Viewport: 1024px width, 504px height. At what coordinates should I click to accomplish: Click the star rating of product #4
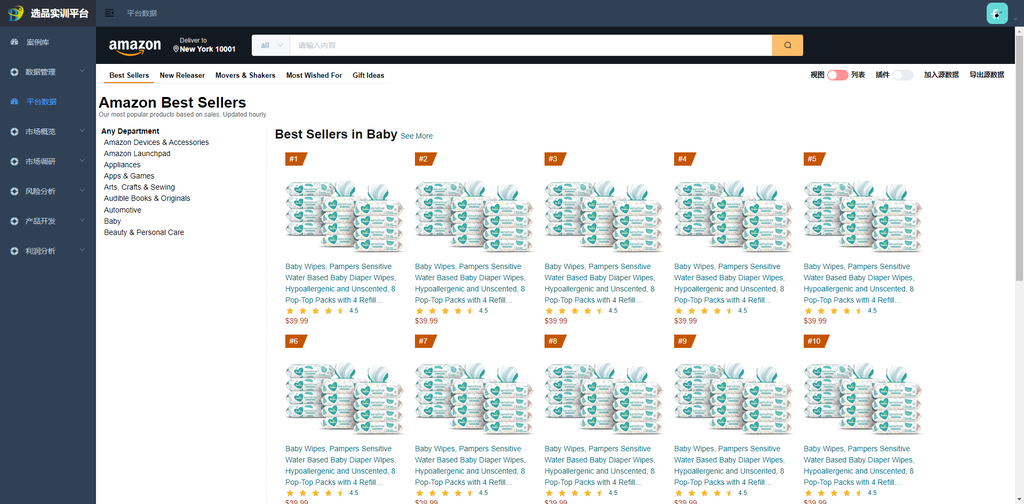(704, 311)
